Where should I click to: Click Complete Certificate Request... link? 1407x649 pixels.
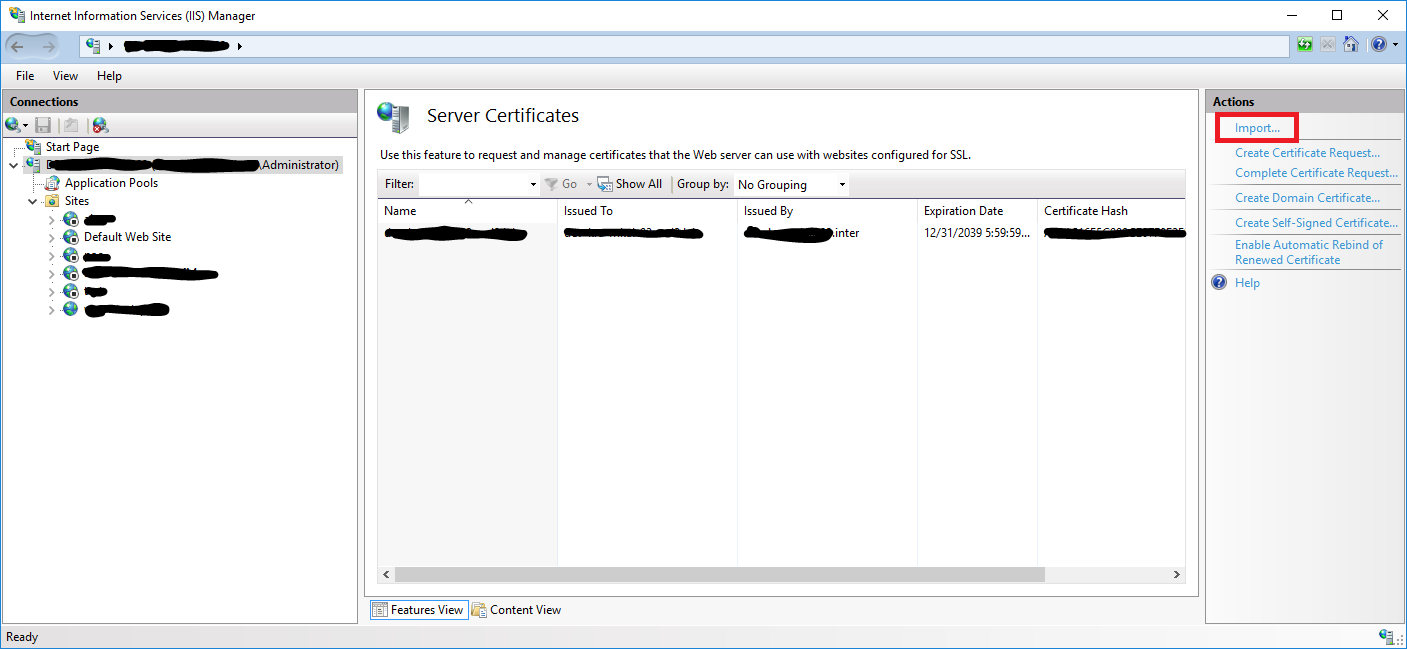1316,173
